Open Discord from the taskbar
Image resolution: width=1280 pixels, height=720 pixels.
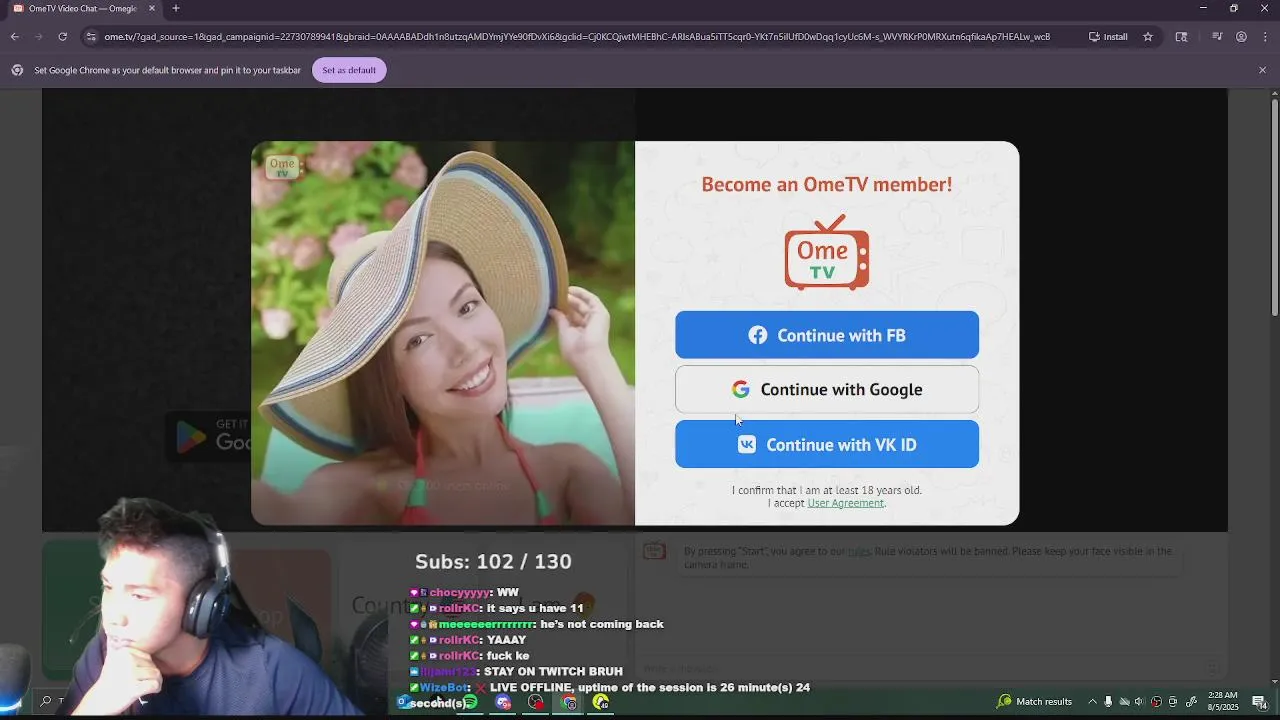coord(503,702)
